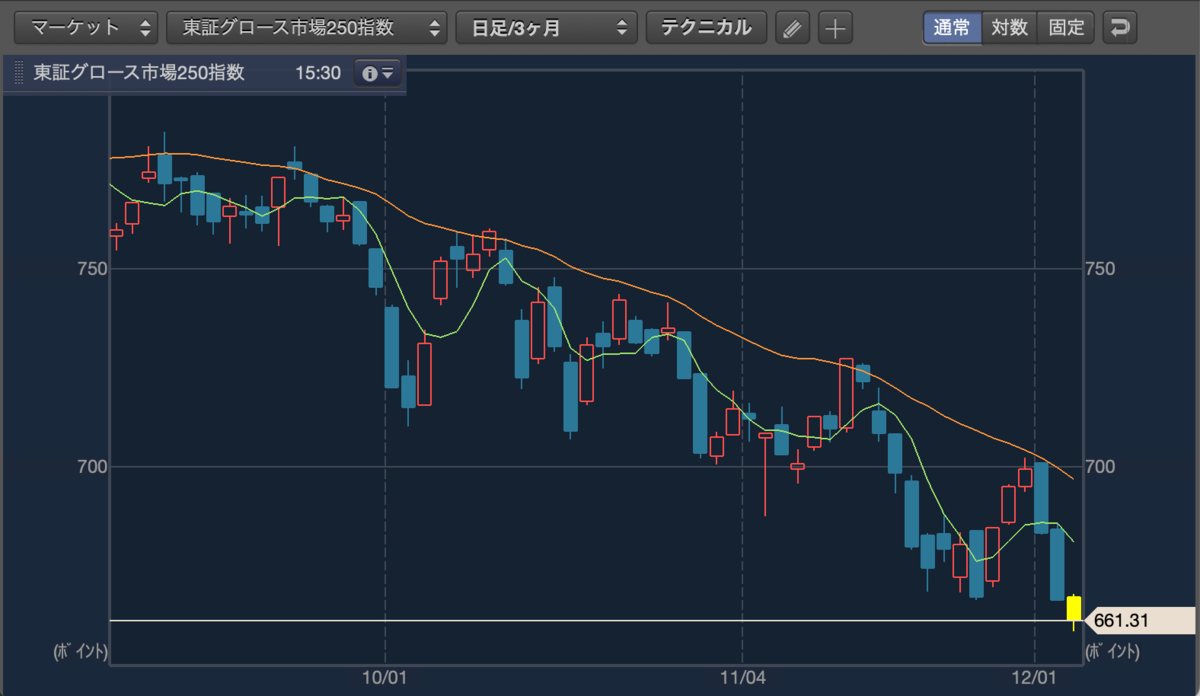Click the 10/01 date axis label
1200x696 pixels.
tap(385, 676)
